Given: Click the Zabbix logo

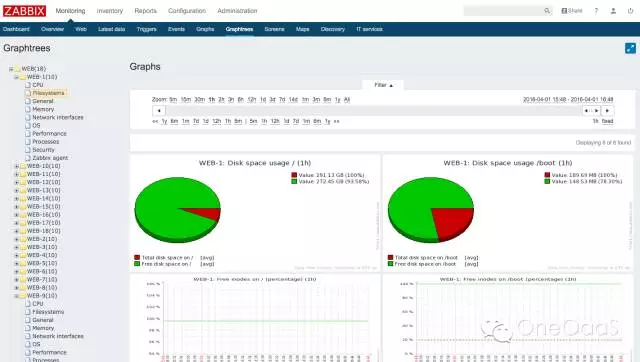Looking at the screenshot, I should (x=24, y=11).
